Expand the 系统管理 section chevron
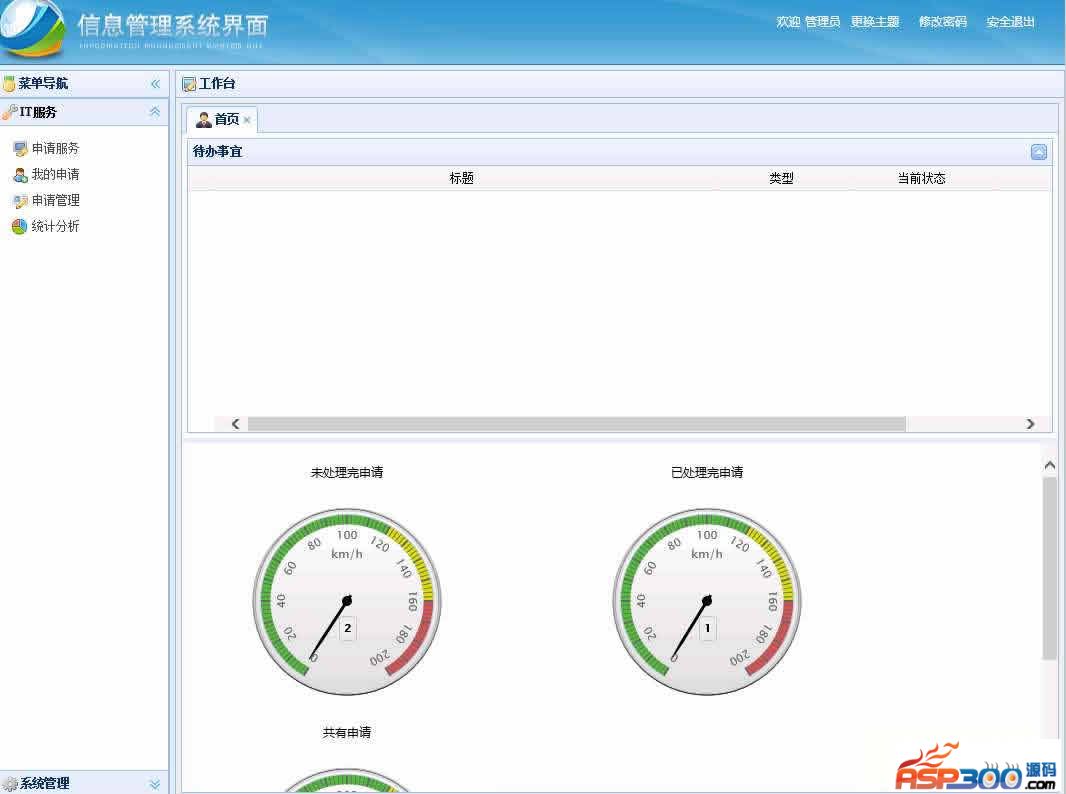This screenshot has height=794, width=1066. (x=155, y=784)
